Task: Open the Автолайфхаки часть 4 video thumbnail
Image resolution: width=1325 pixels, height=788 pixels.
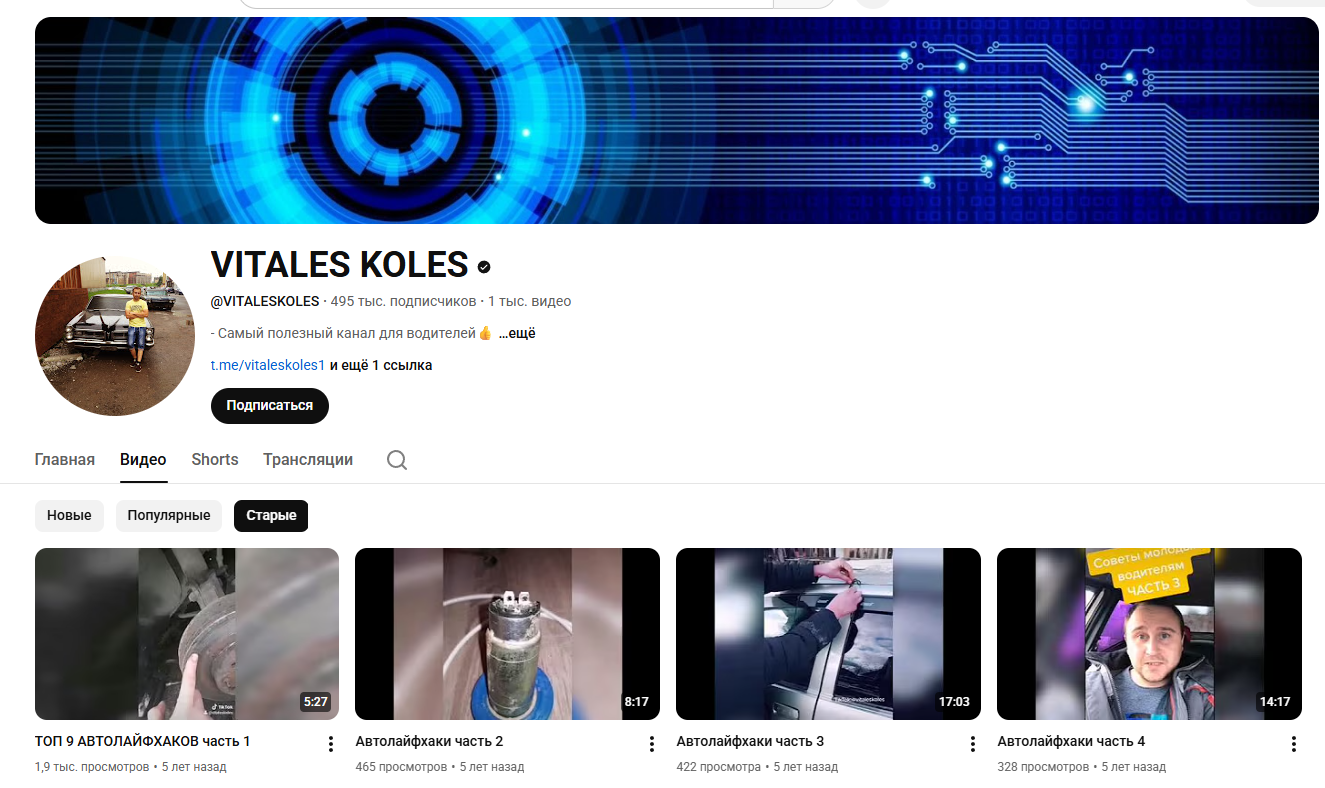Action: (x=1149, y=634)
